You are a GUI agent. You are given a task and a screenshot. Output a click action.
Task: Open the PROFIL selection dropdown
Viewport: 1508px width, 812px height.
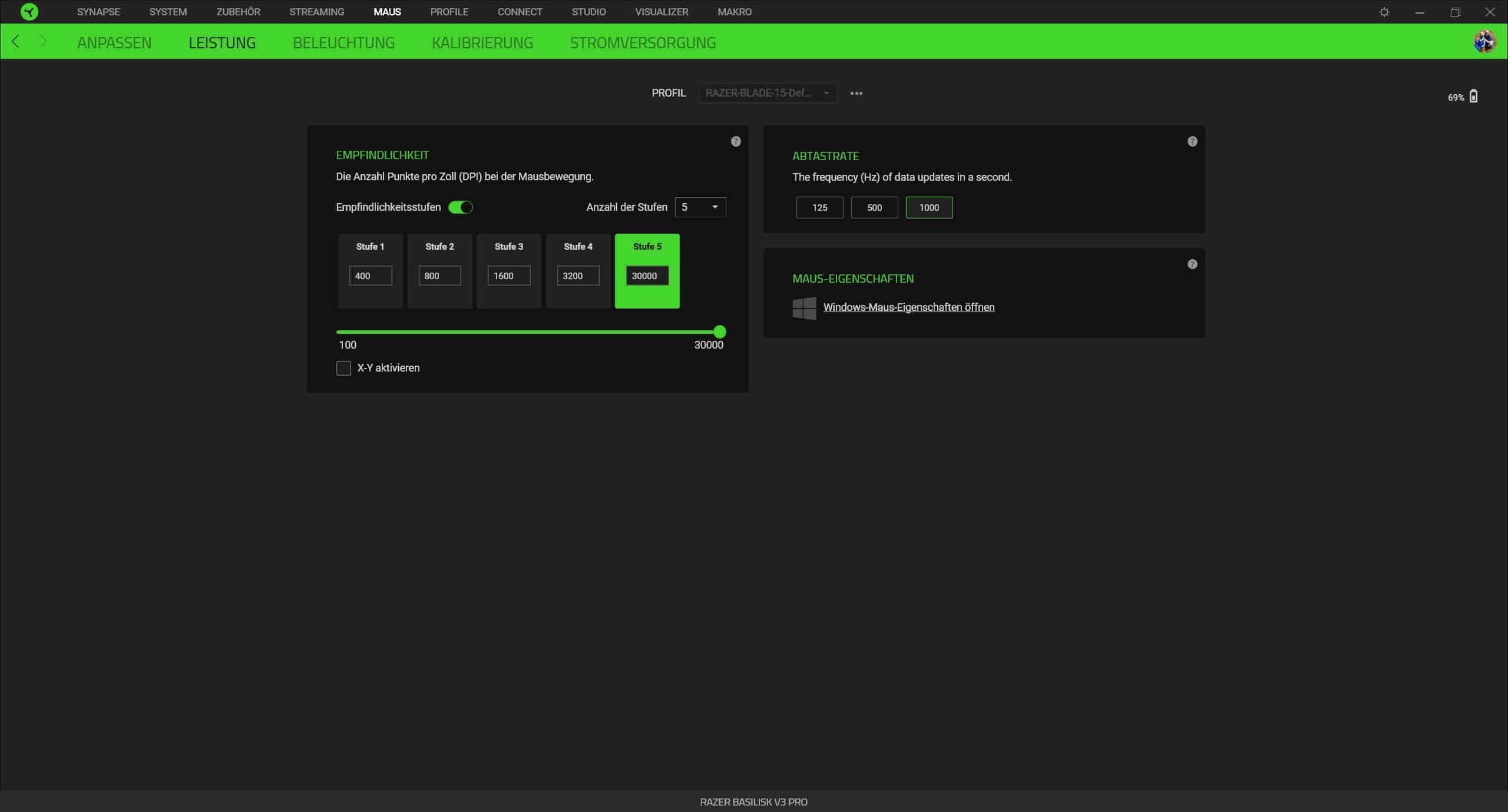point(767,93)
